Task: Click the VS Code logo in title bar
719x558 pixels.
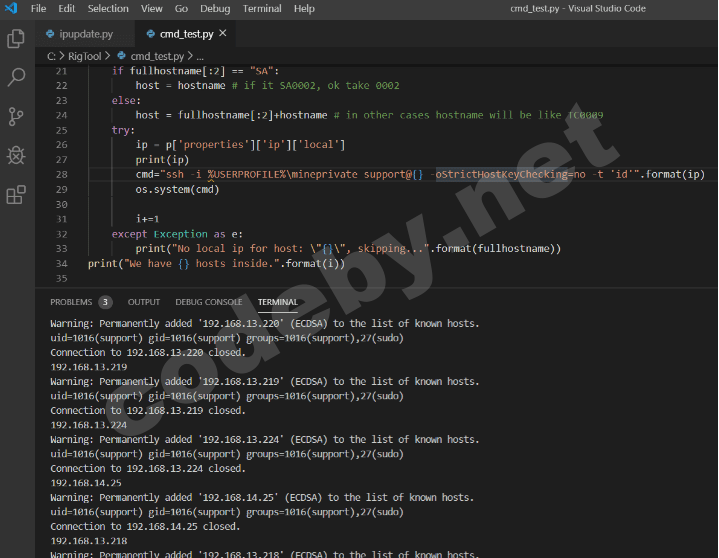Action: pyautogui.click(x=11, y=9)
